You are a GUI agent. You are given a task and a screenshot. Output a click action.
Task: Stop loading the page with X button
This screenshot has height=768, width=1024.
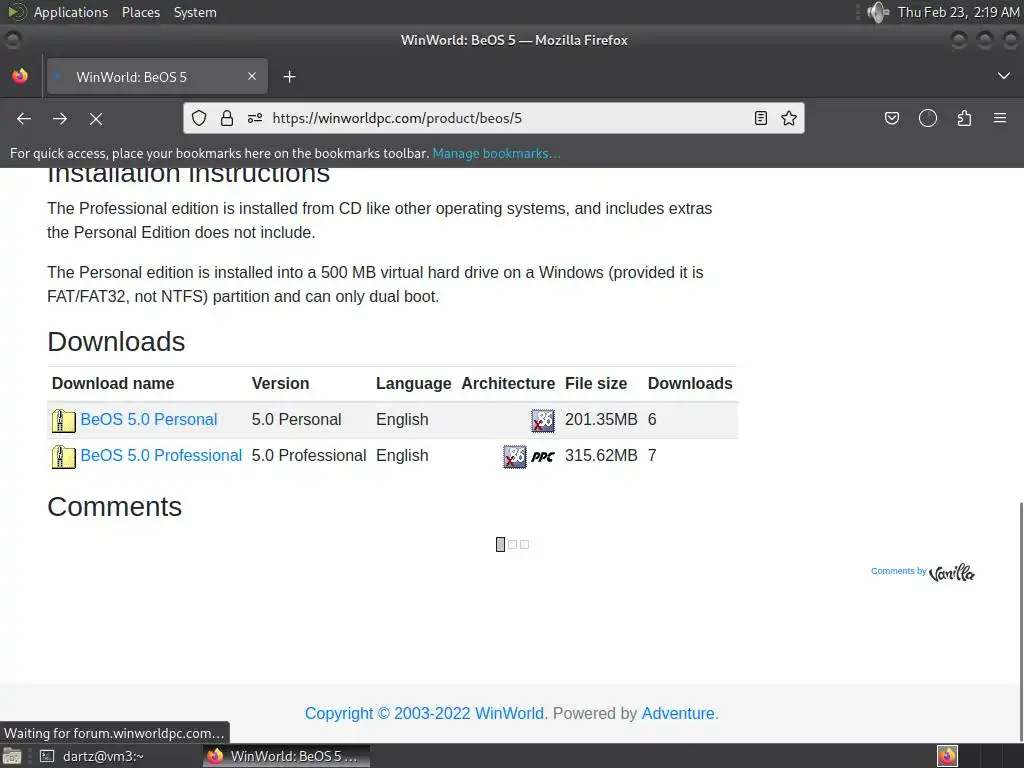click(x=96, y=118)
